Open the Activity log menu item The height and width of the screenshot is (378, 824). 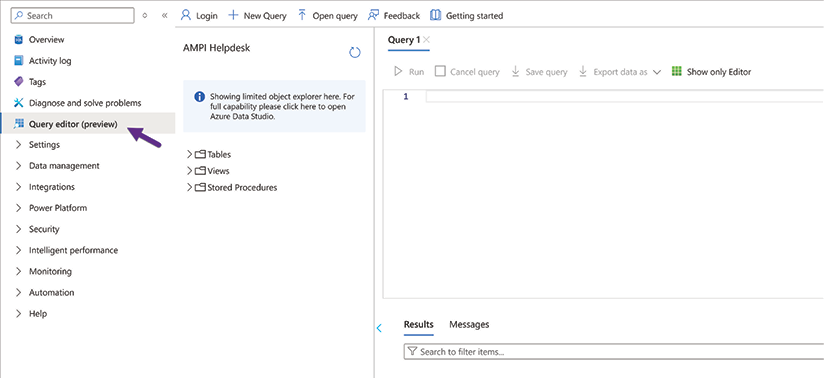(x=50, y=61)
